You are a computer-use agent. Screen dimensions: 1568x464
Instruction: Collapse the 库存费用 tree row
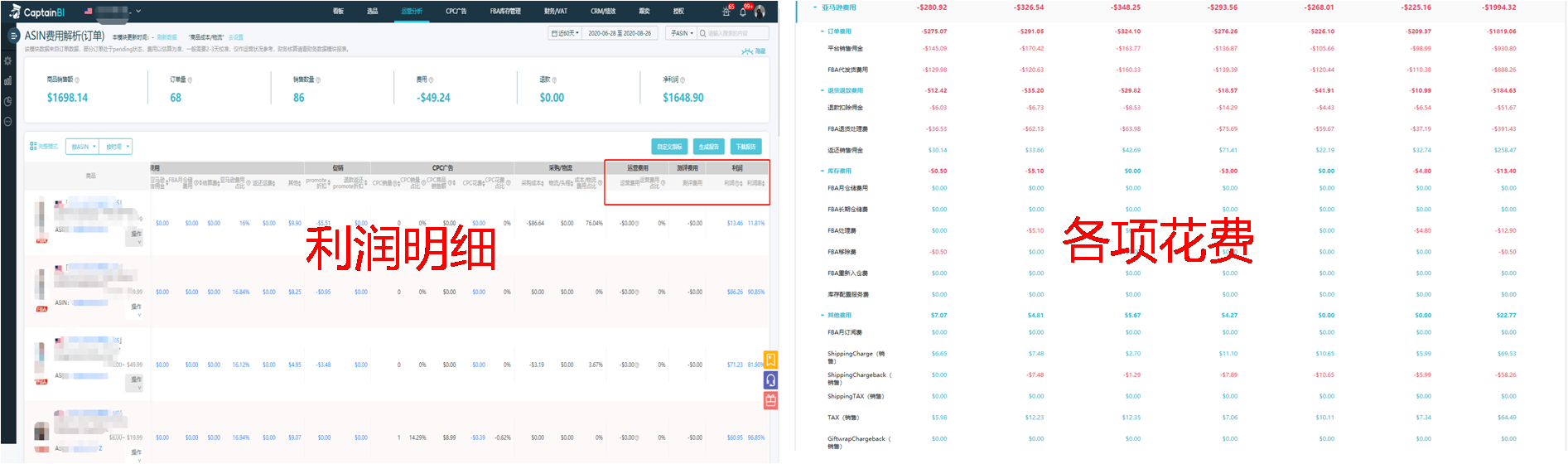click(x=822, y=171)
